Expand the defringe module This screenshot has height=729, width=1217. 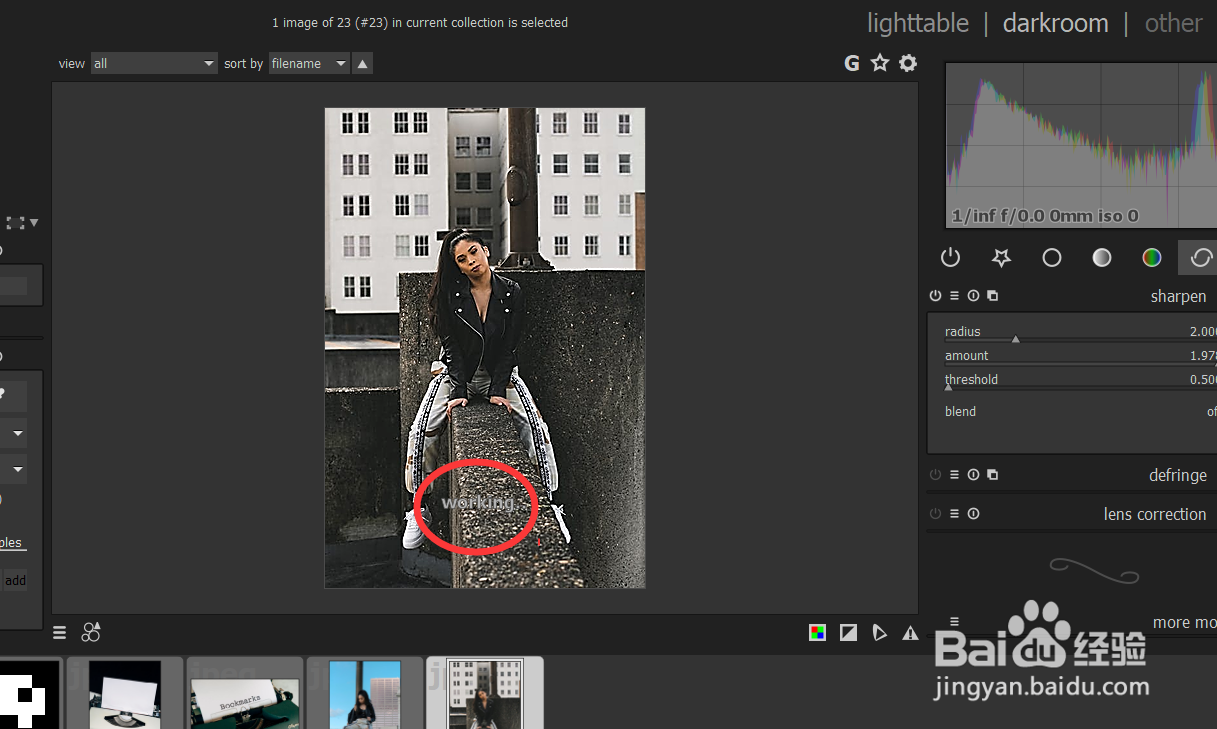(x=1178, y=475)
